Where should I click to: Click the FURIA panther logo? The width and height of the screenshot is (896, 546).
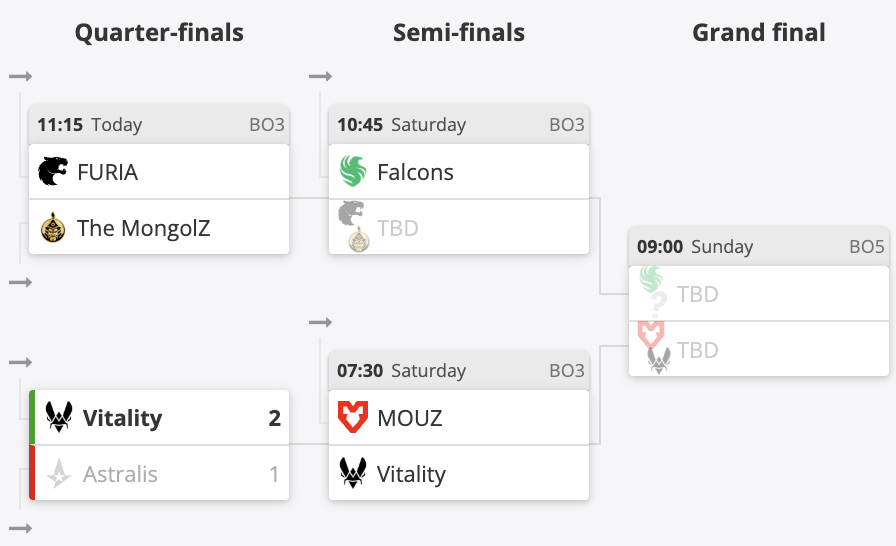(x=53, y=172)
